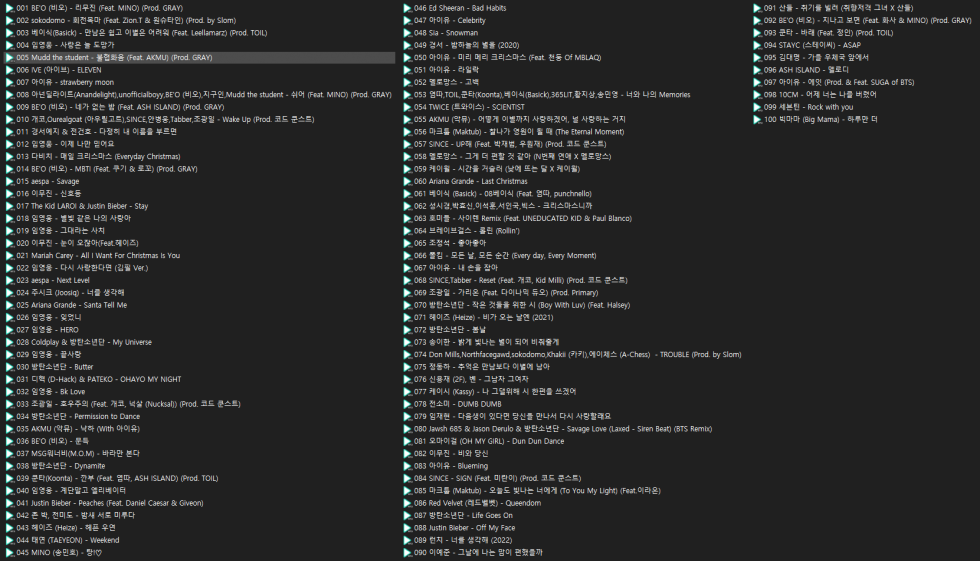Viewport: 980px width, 561px height.
Task: Play icon next to 081 OH MY GIRL - Dun Dun Dance
Action: [408, 441]
